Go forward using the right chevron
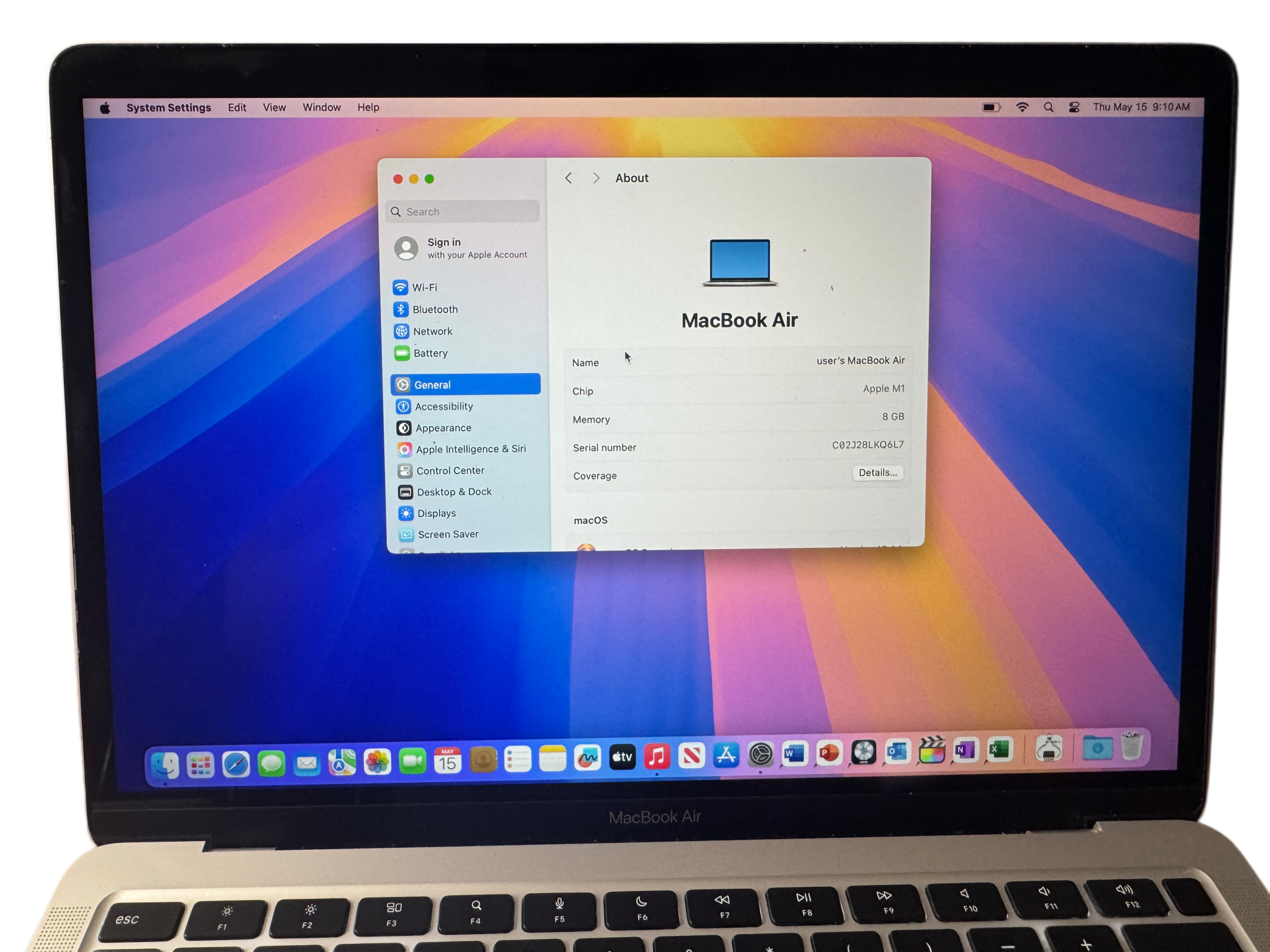 point(596,178)
